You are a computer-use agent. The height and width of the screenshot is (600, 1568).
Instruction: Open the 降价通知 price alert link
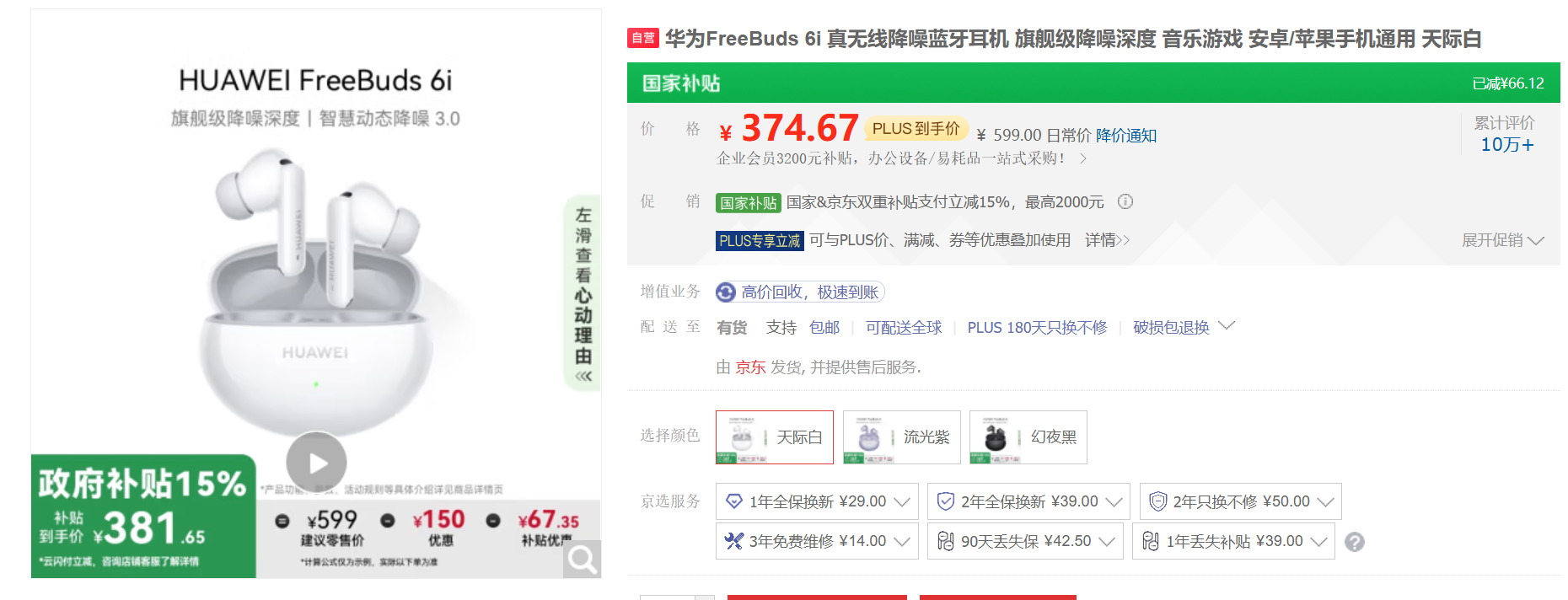(1126, 136)
